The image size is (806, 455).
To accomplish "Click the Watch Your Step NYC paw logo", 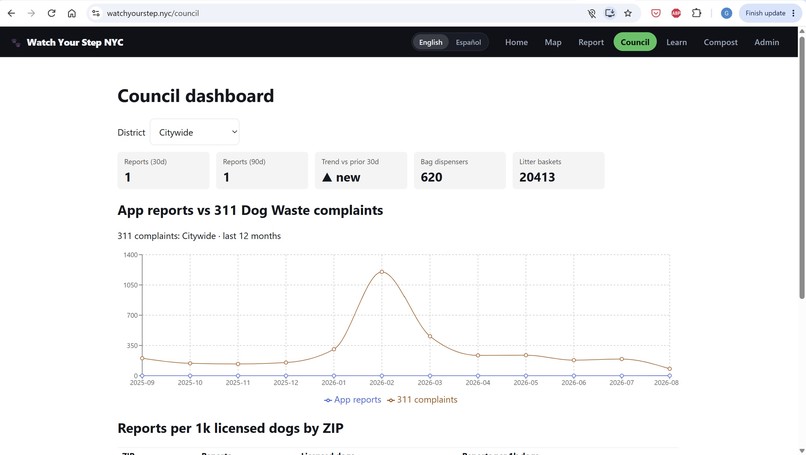I will (16, 43).
